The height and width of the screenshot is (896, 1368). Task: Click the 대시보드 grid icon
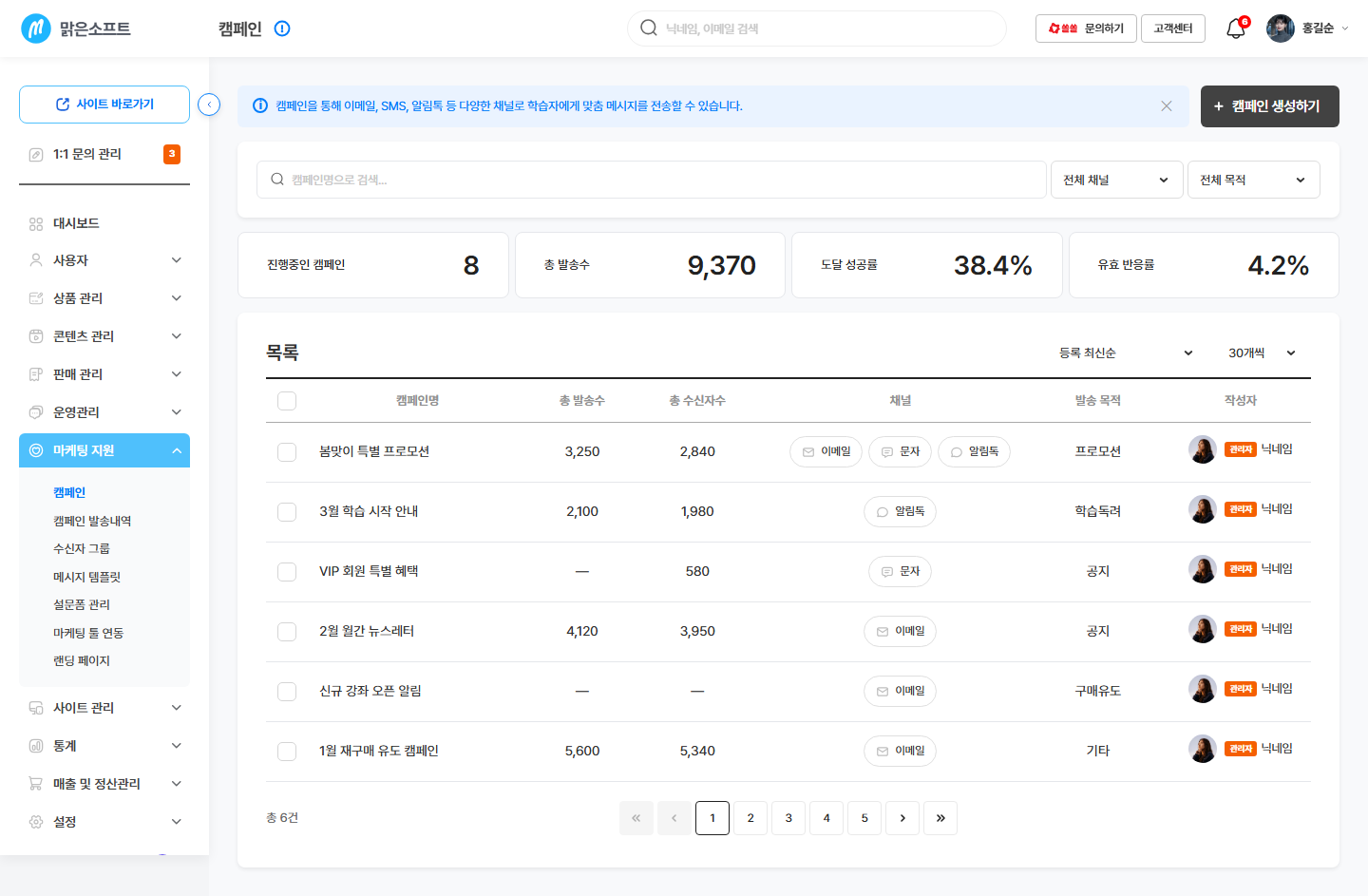36,224
